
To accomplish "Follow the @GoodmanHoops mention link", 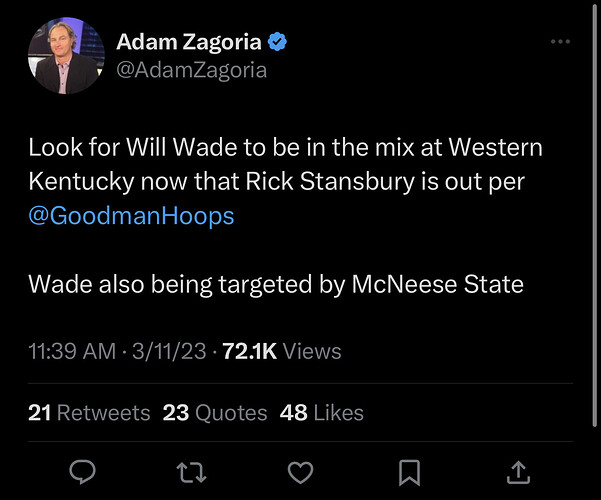I will 131,215.
